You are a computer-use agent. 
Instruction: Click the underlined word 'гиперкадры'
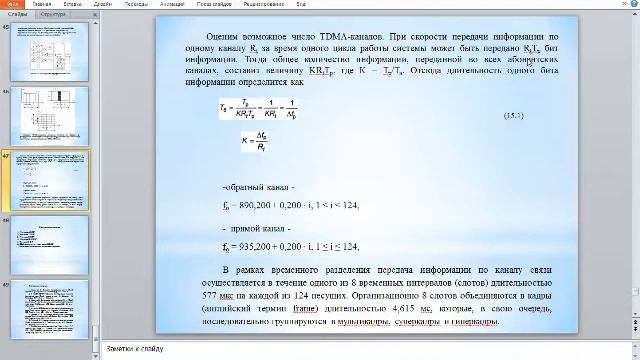[475, 322]
